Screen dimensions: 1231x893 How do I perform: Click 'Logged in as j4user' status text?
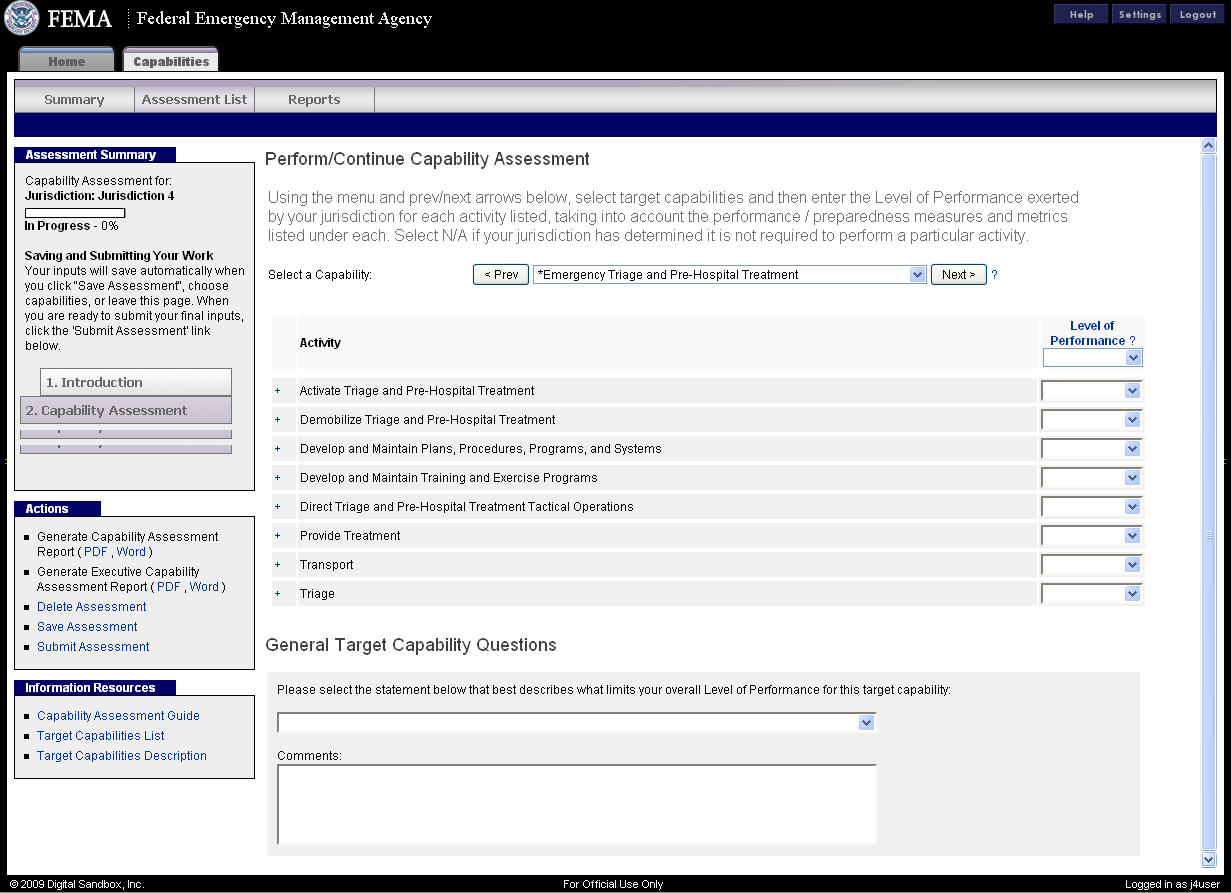pos(1172,884)
